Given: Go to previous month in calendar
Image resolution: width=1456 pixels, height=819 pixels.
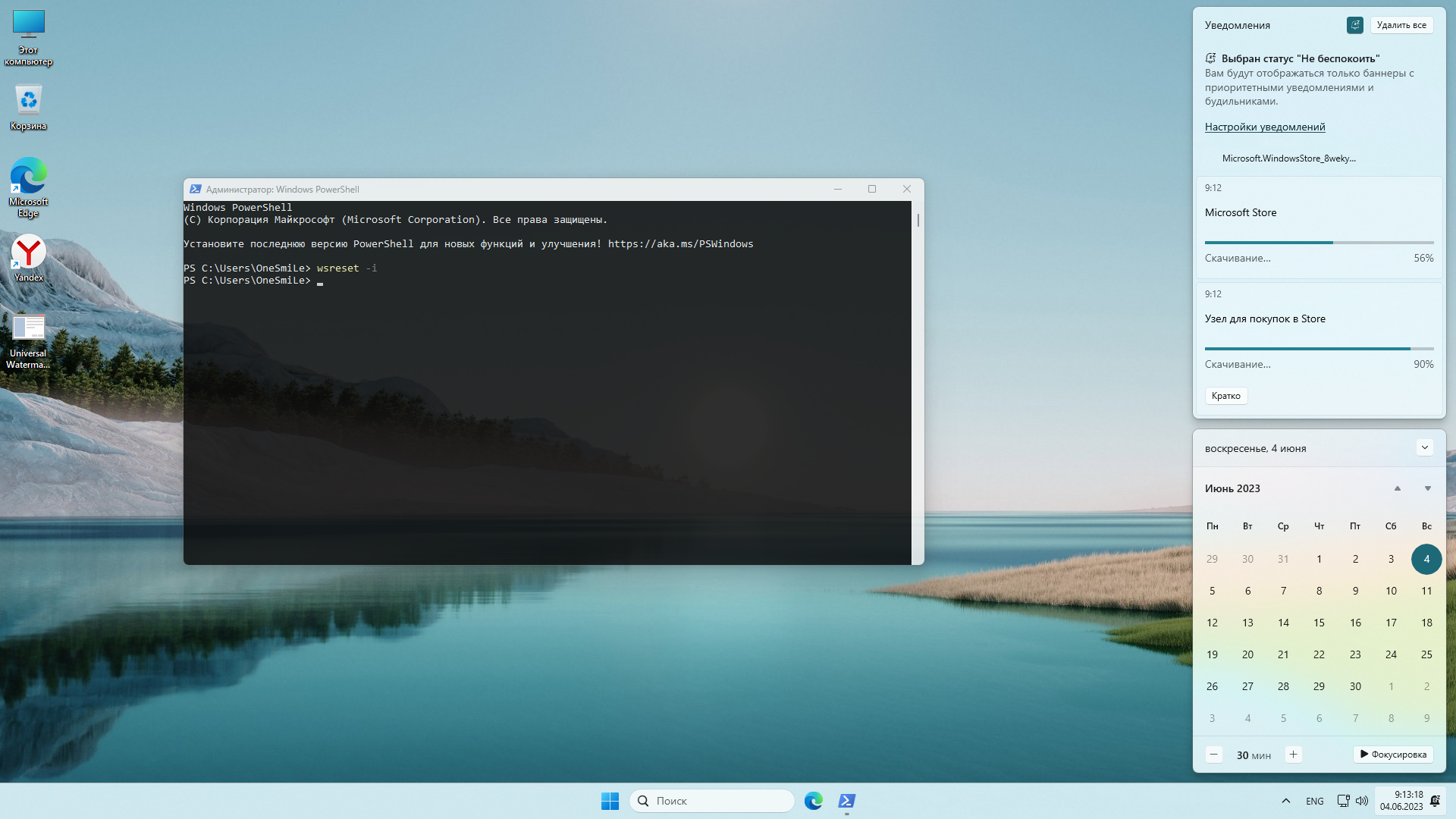Looking at the screenshot, I should pos(1397,488).
